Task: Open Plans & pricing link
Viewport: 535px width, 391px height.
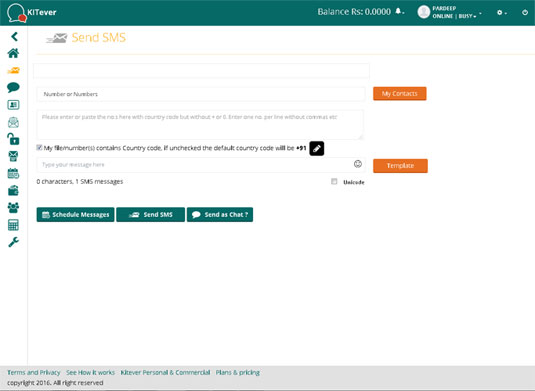Action: 237,372
